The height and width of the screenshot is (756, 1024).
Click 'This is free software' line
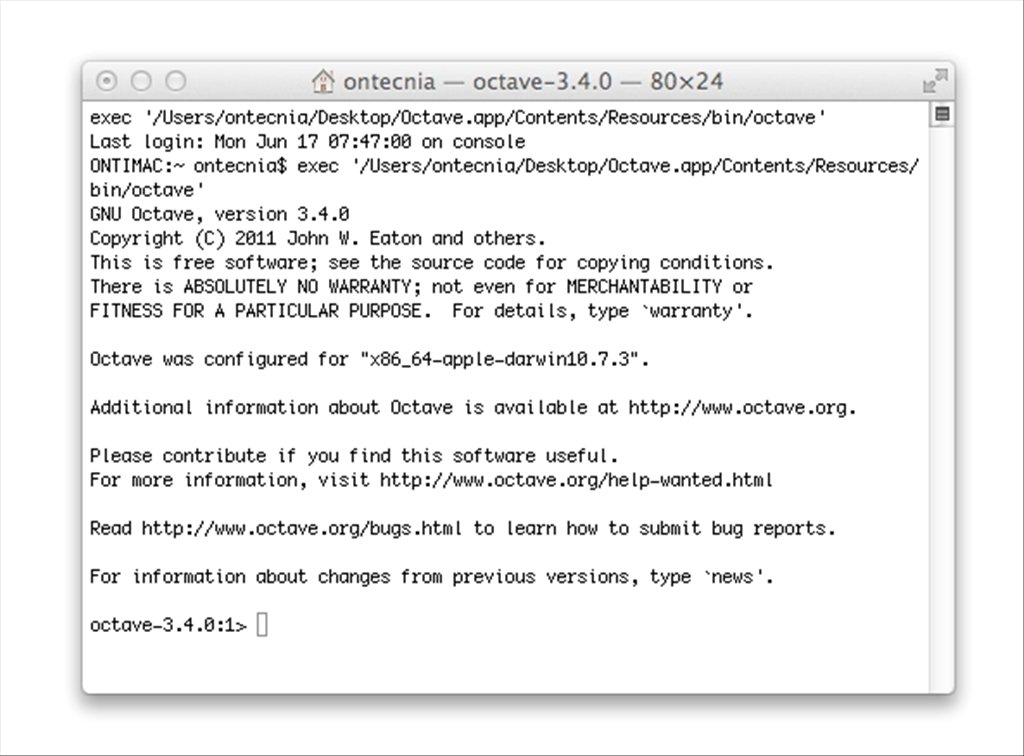[x=432, y=262]
